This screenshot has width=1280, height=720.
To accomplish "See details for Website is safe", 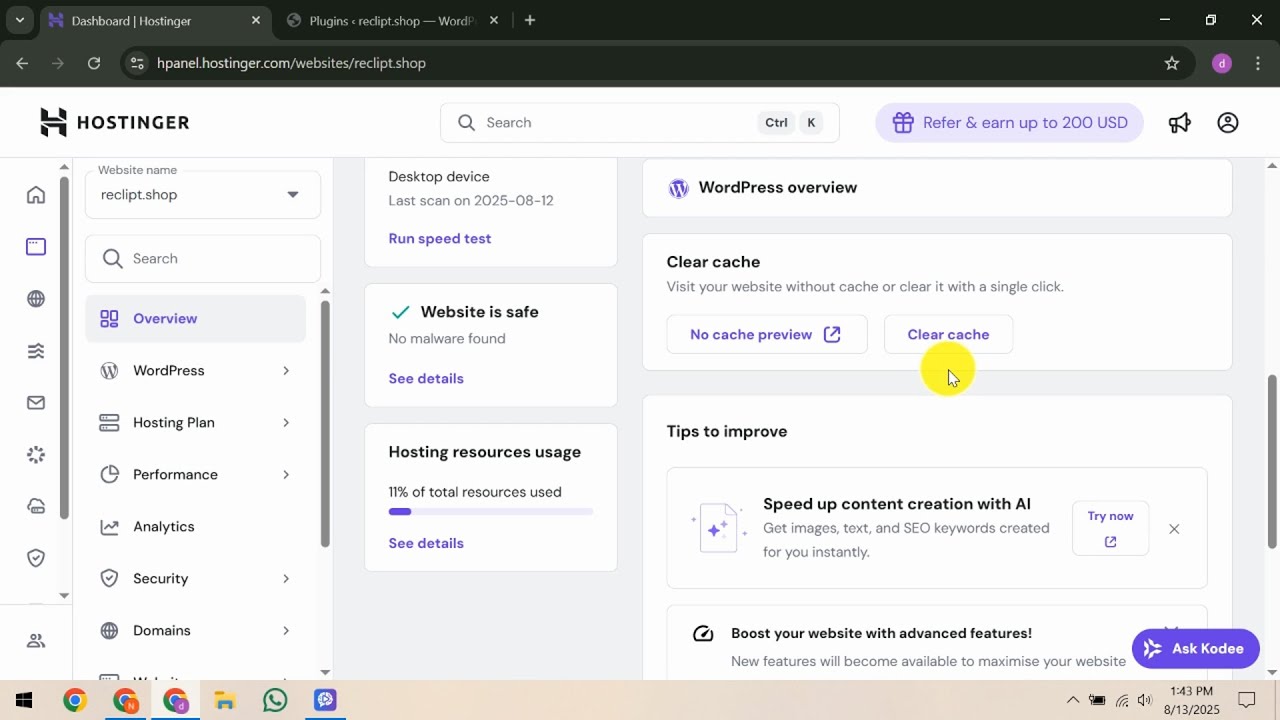I will 426,379.
